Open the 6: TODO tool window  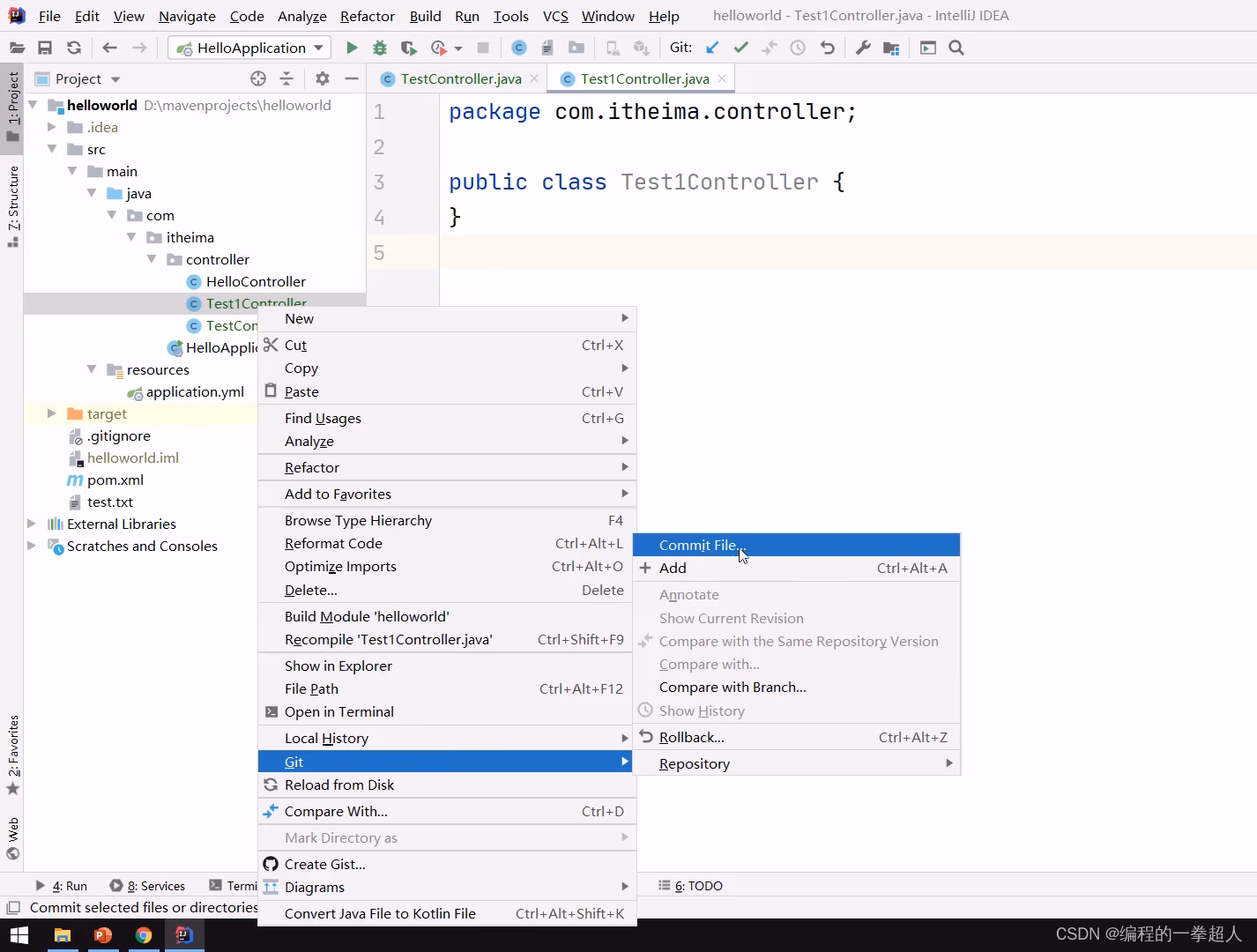pyautogui.click(x=691, y=886)
